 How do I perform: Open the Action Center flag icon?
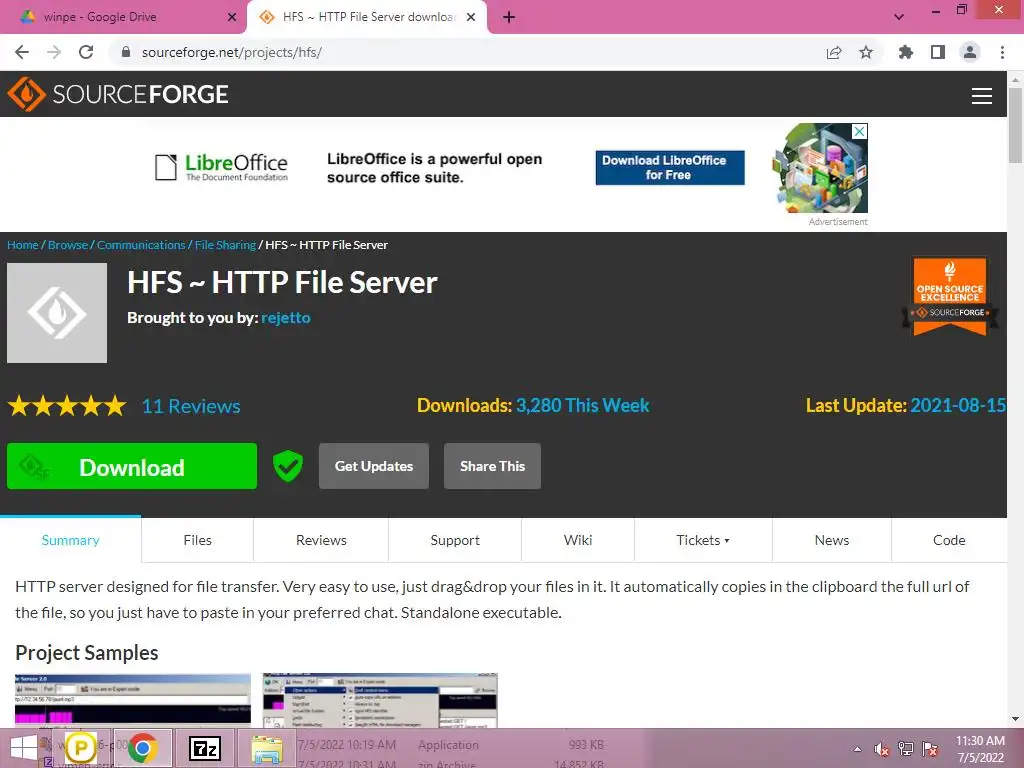(930, 749)
